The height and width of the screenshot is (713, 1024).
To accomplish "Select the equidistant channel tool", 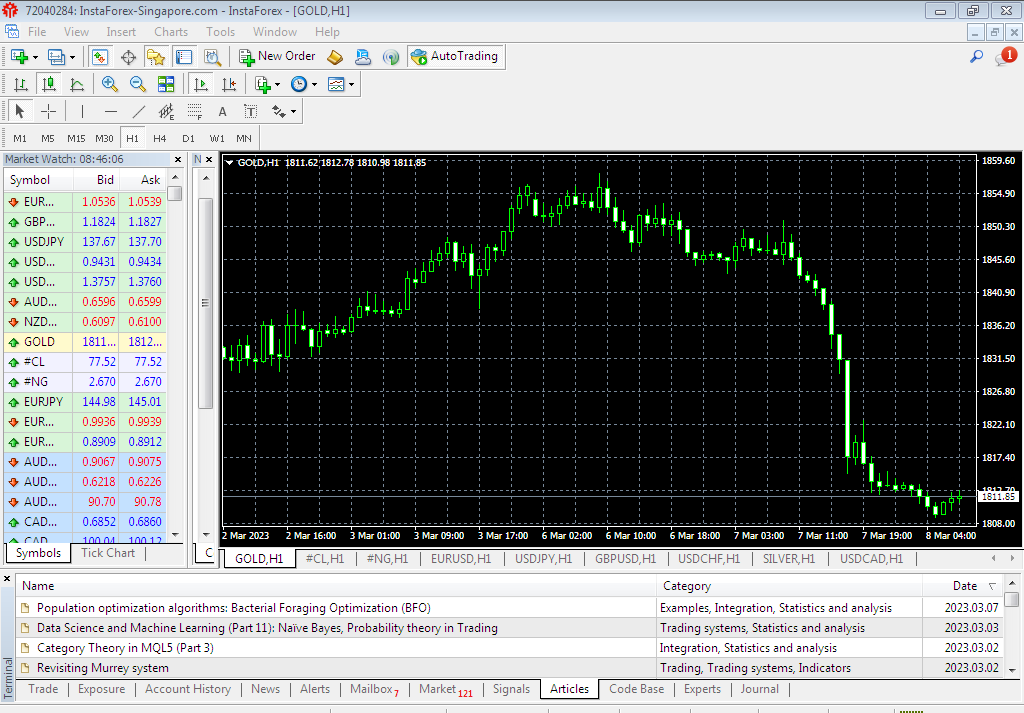I will (167, 112).
